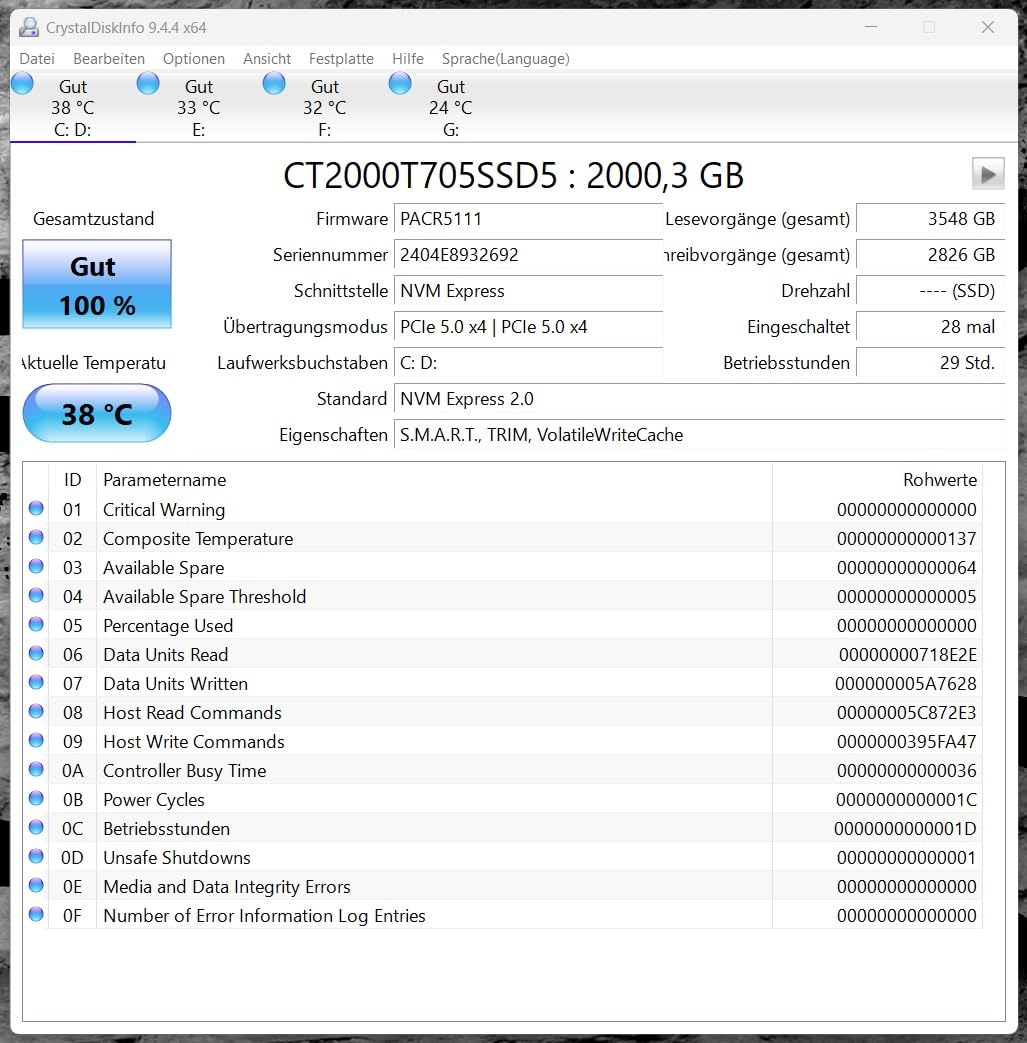This screenshot has height=1043, width=1027.
Task: Select the F: drive status orb
Action: (274, 84)
